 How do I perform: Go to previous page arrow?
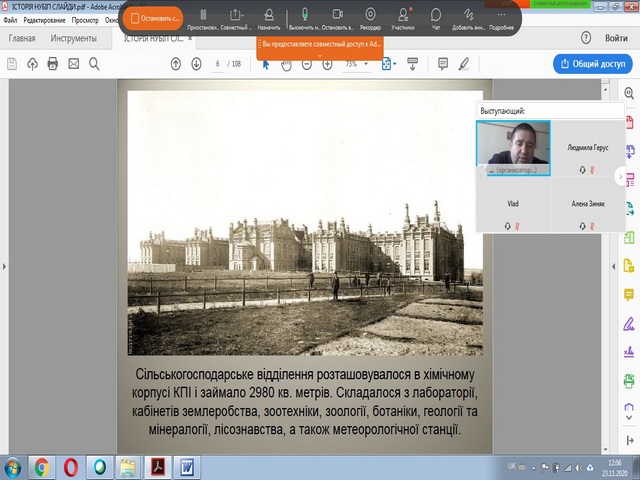176,64
